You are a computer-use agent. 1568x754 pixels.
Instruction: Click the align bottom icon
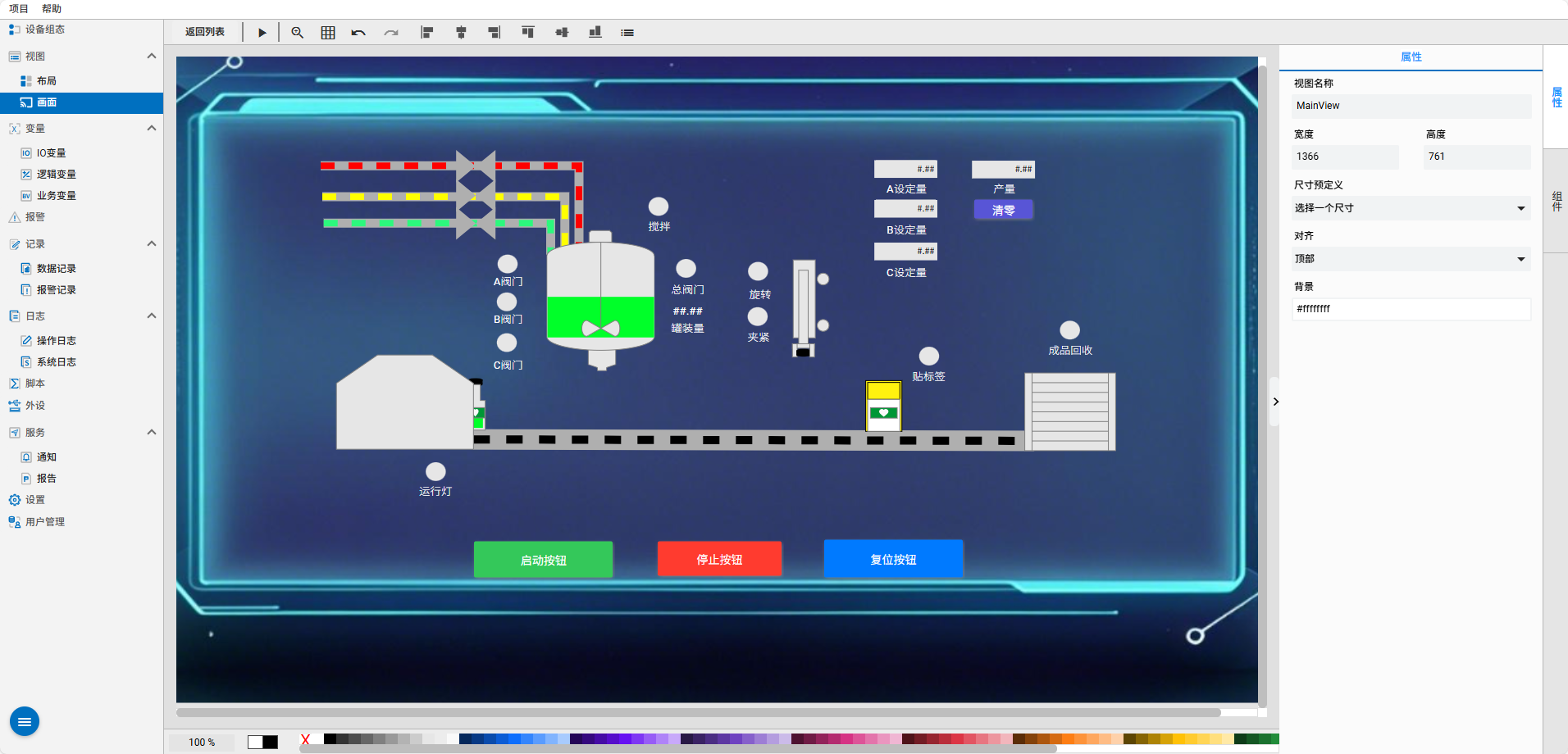595,32
